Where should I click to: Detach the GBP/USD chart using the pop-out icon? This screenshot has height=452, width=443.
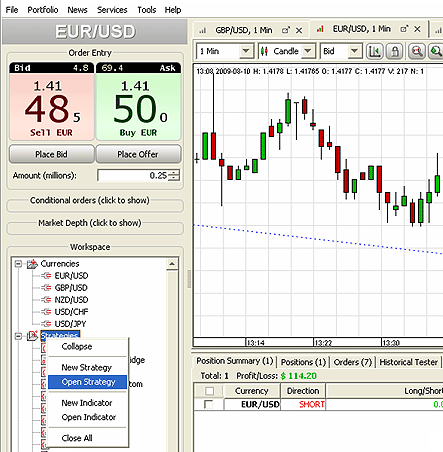[286, 30]
